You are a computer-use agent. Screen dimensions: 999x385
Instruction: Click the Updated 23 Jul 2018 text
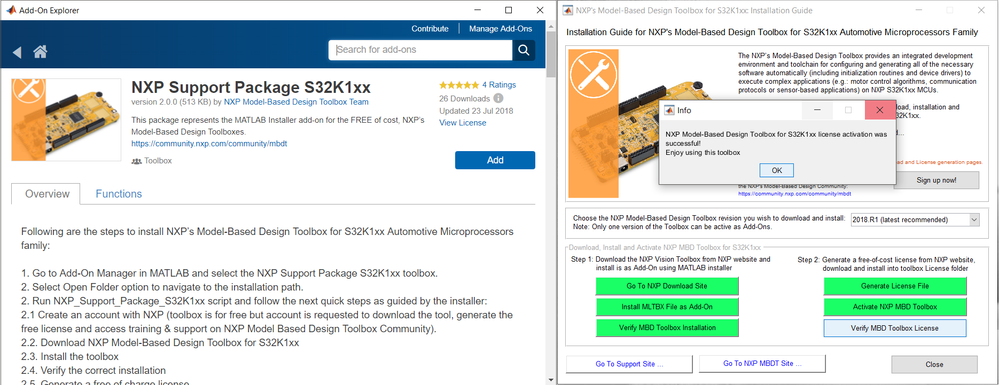pyautogui.click(x=476, y=110)
